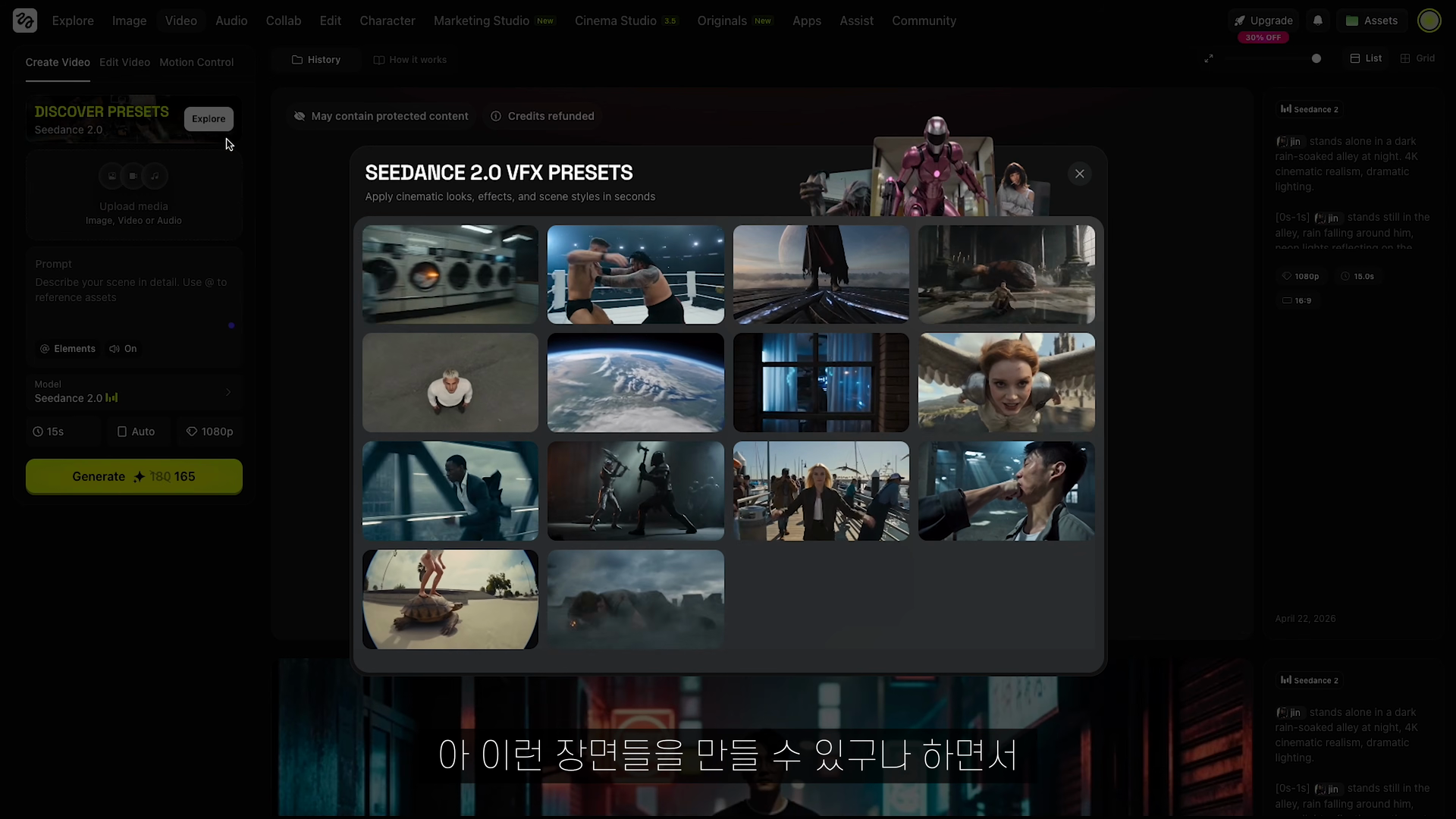1456x819 pixels.
Task: Click the clock icon beside 15s
Action: click(x=38, y=431)
